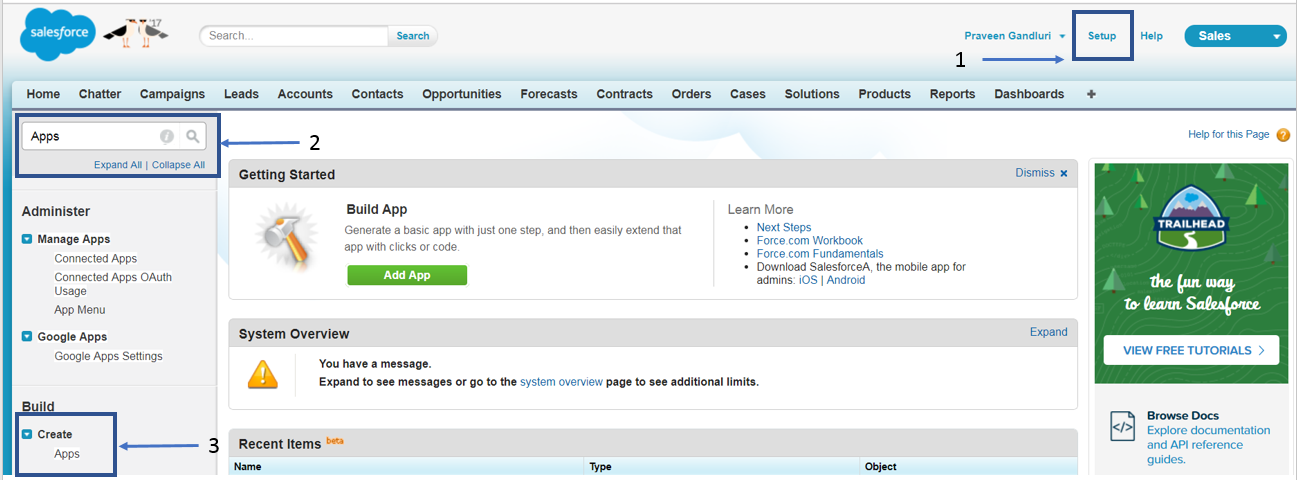Collapse the Google Apps tree section

tap(27, 337)
